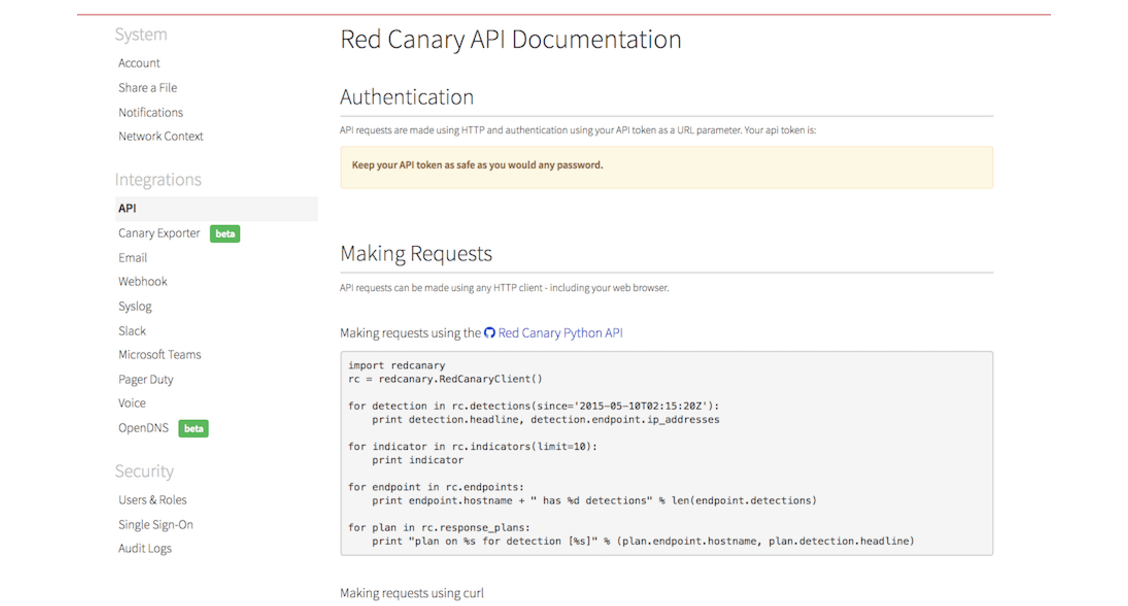Go to Webhook integration settings
This screenshot has width=1128, height=606.
point(143,282)
